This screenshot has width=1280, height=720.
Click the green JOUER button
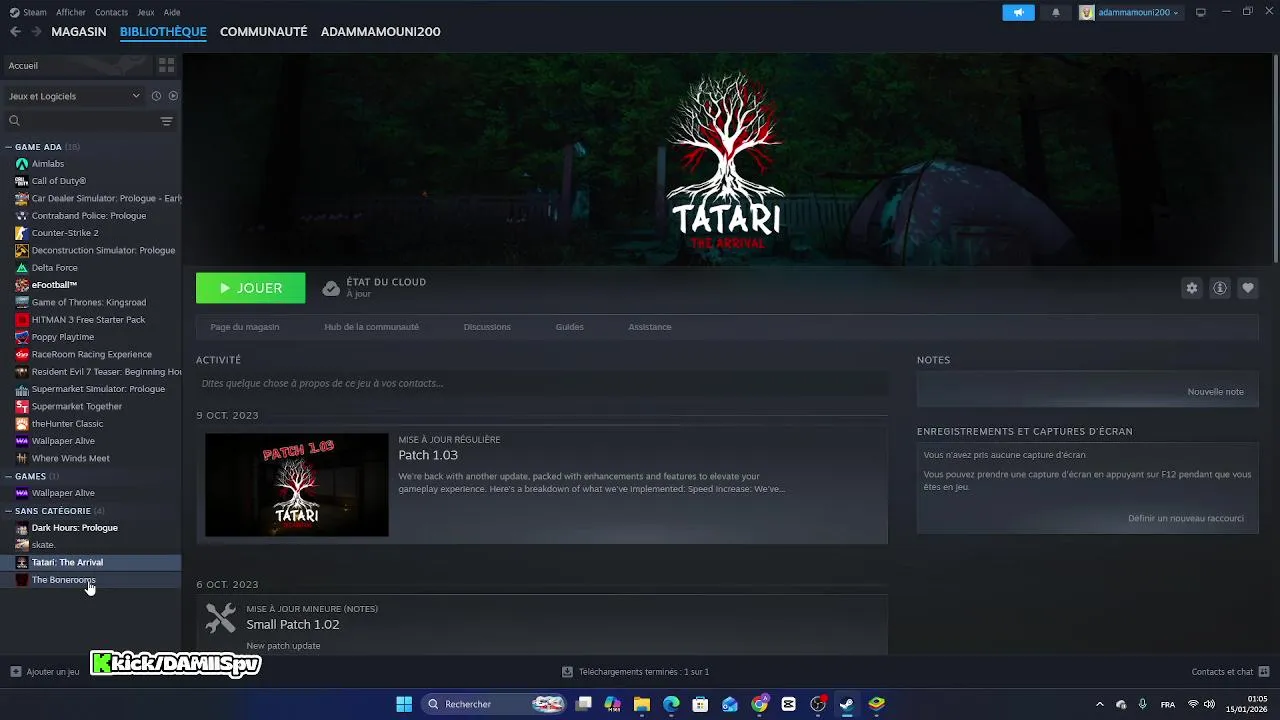point(251,288)
